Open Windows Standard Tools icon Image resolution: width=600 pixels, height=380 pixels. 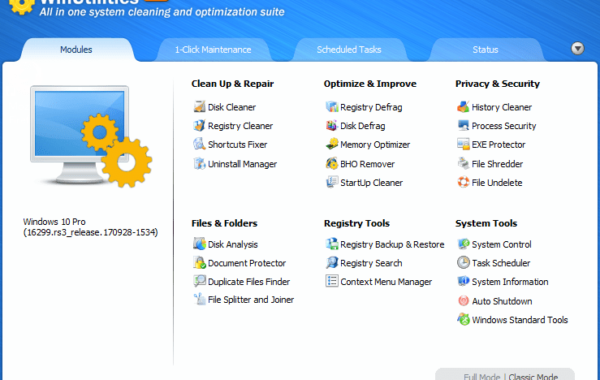pyautogui.click(x=463, y=320)
